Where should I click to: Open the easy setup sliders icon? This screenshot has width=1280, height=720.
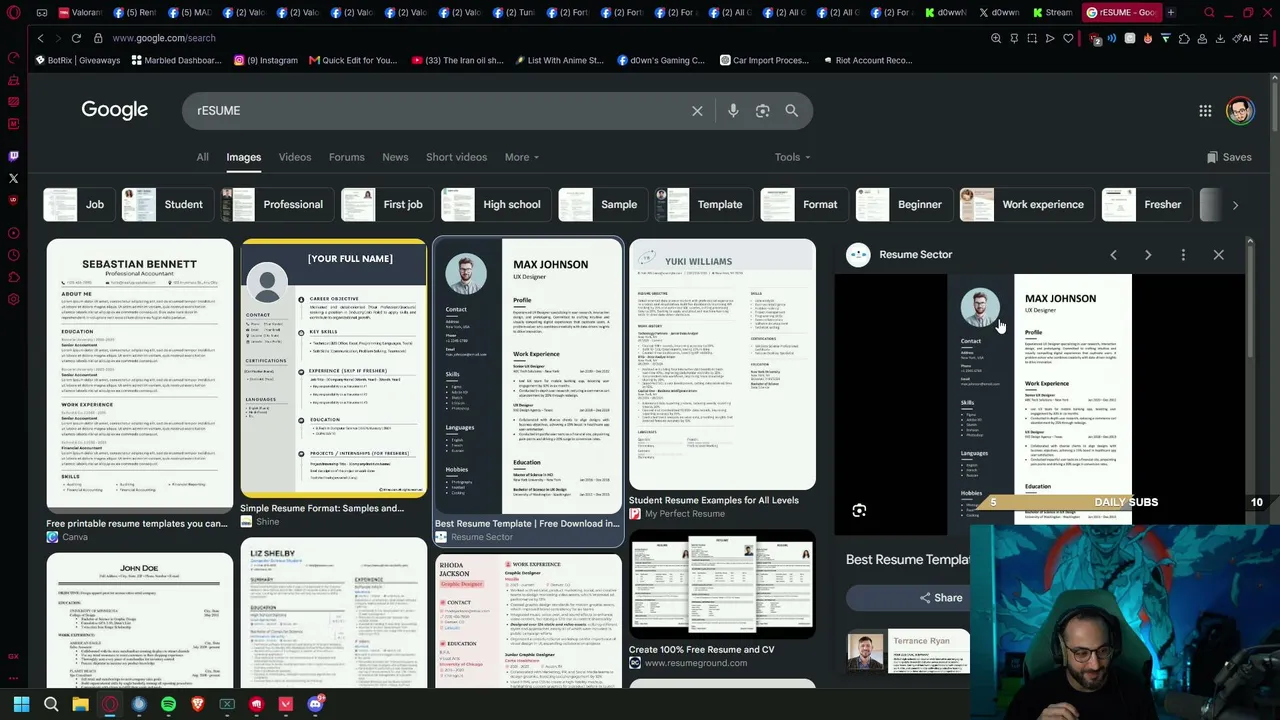click(x=1264, y=38)
